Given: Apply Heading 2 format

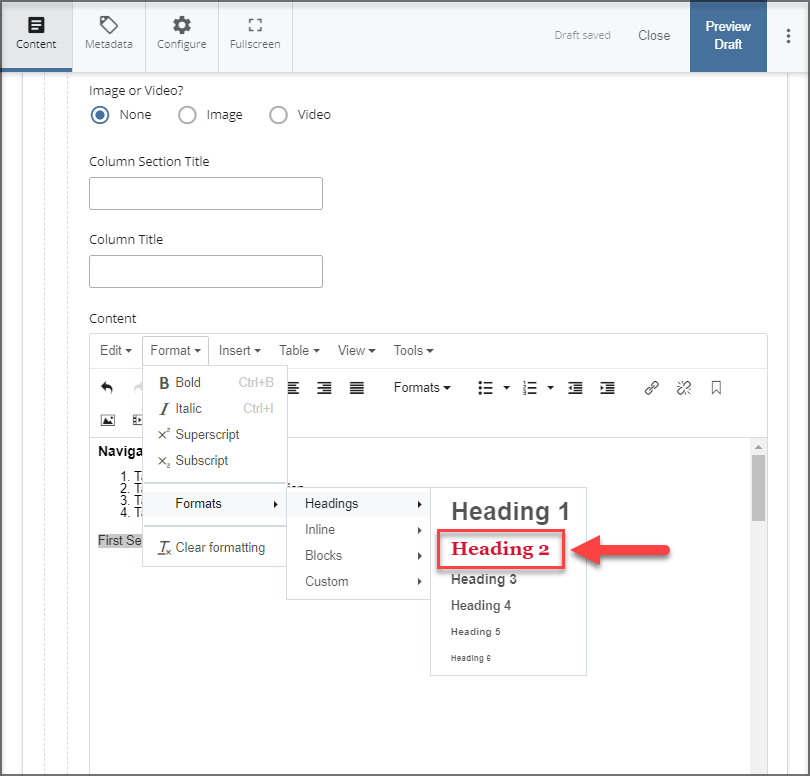Looking at the screenshot, I should 500,549.
